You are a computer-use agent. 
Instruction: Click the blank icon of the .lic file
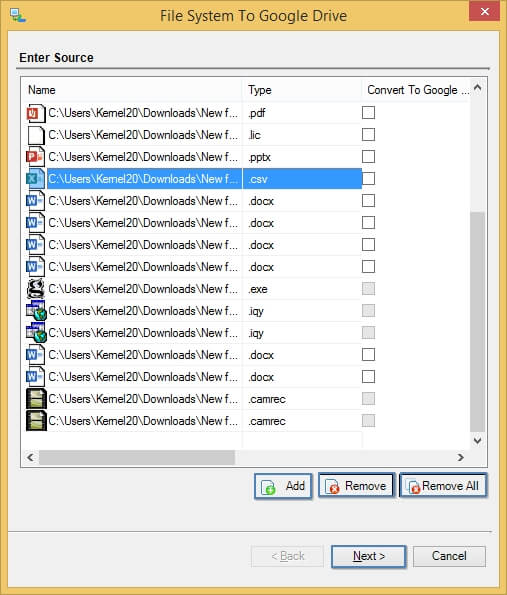pyautogui.click(x=36, y=135)
